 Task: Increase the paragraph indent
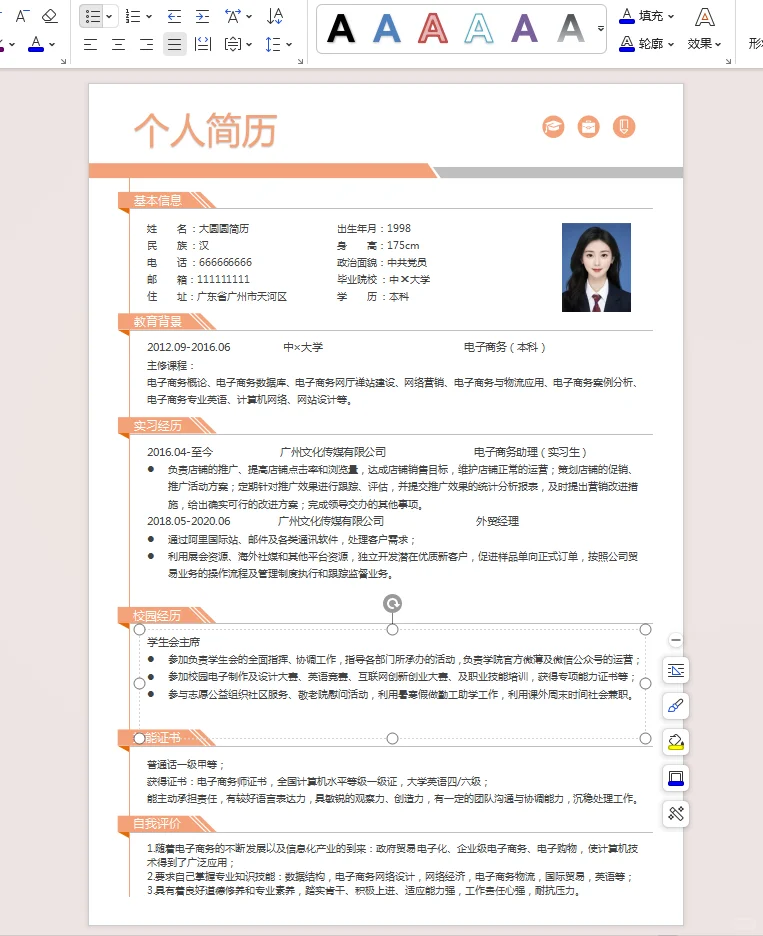(x=202, y=16)
